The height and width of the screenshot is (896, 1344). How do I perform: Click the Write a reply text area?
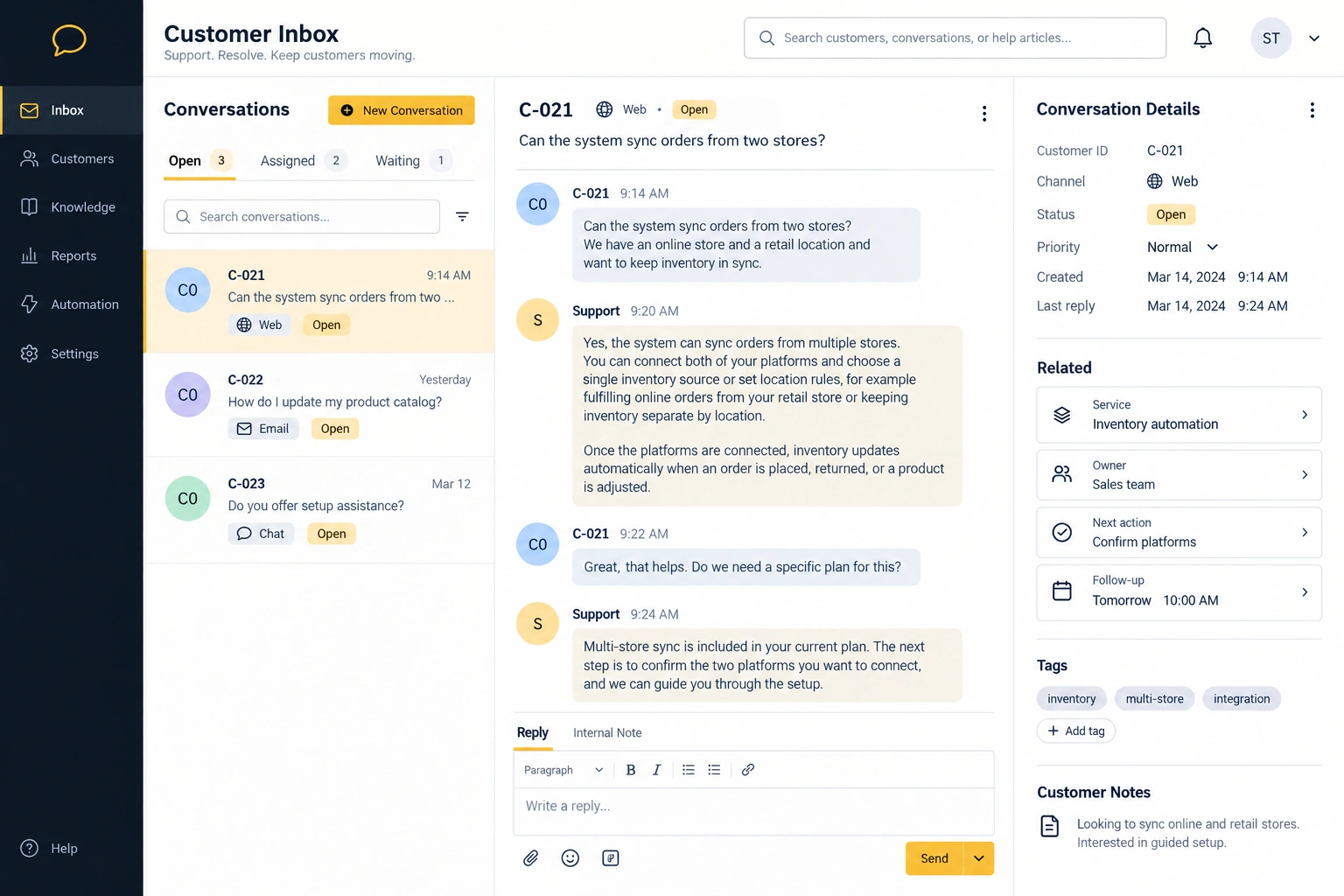coord(753,811)
